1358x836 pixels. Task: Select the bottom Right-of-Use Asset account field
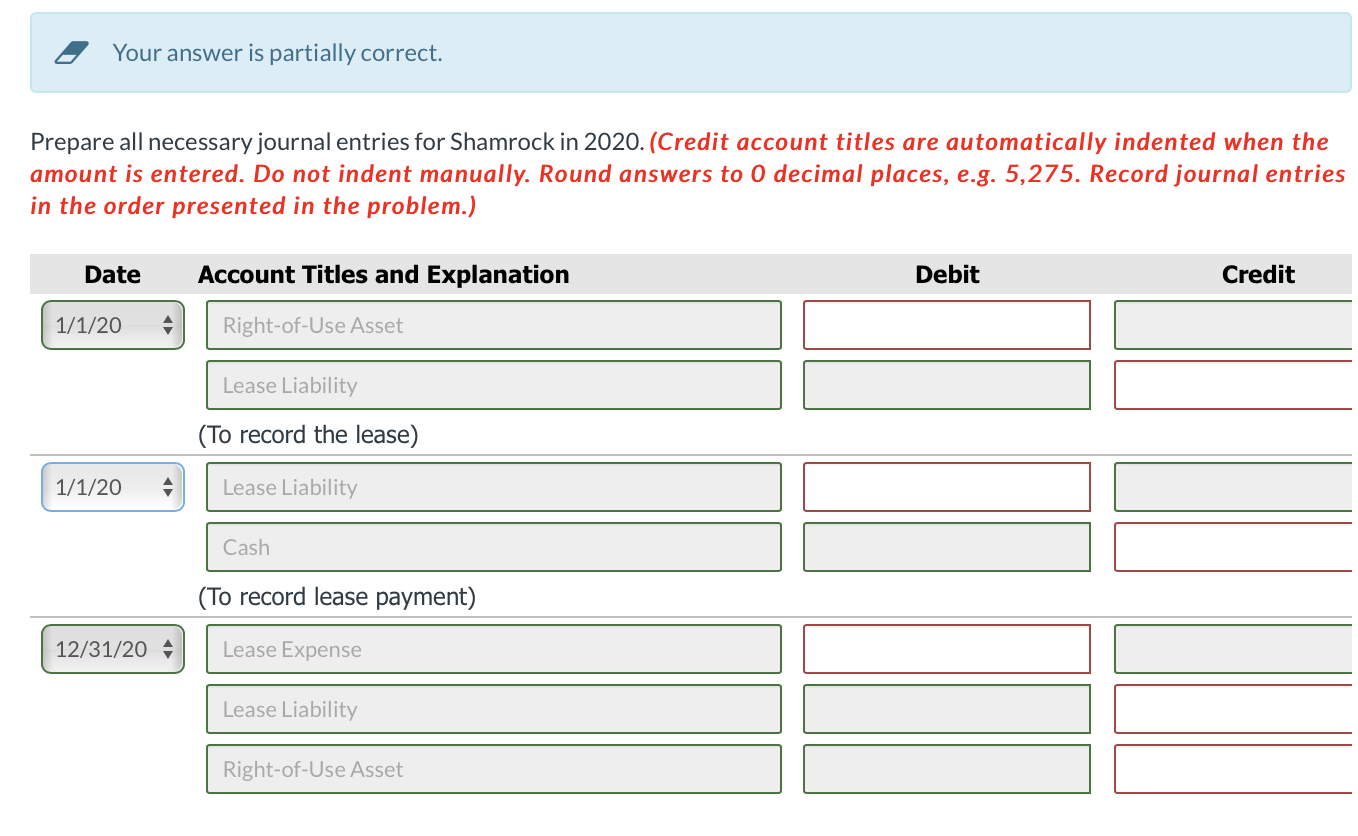click(493, 769)
